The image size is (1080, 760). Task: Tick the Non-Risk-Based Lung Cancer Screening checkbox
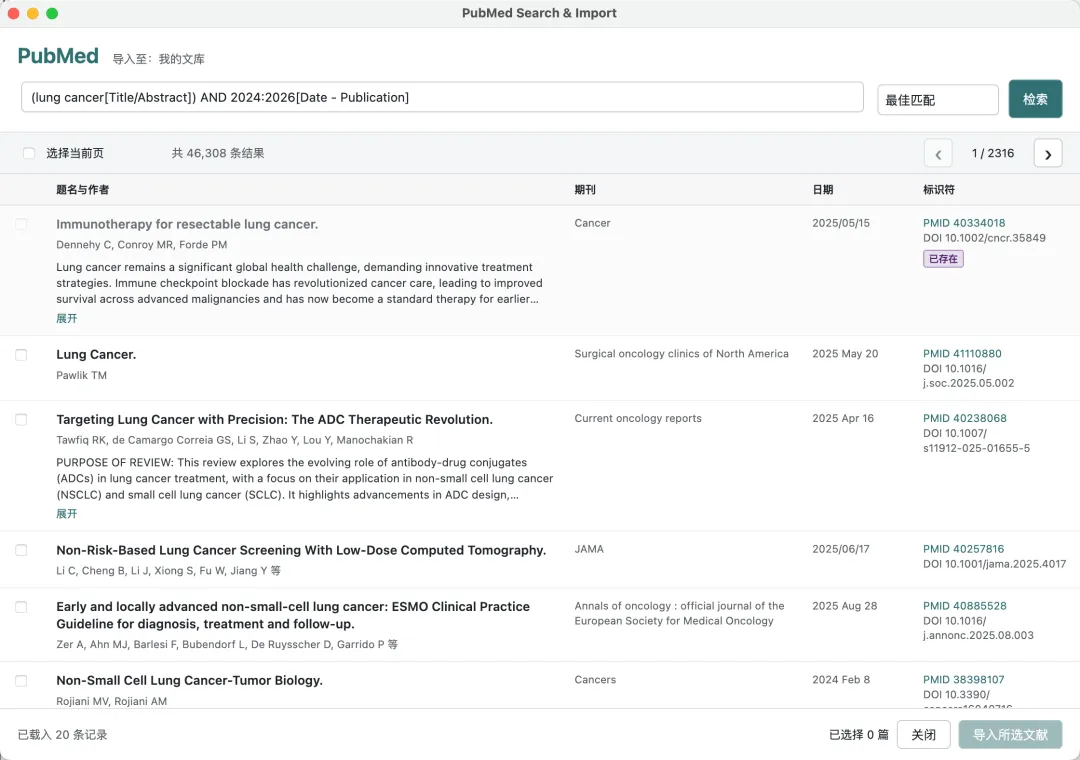click(21, 550)
